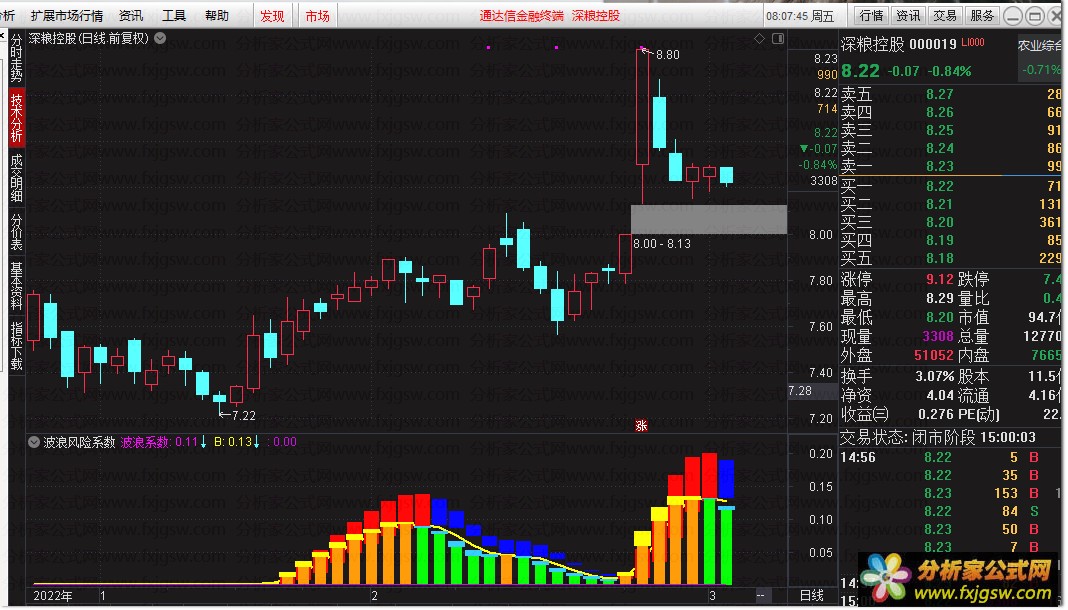Click the 7.22 low price label on chart
Screen dimensions: 1068x610
coord(244,415)
